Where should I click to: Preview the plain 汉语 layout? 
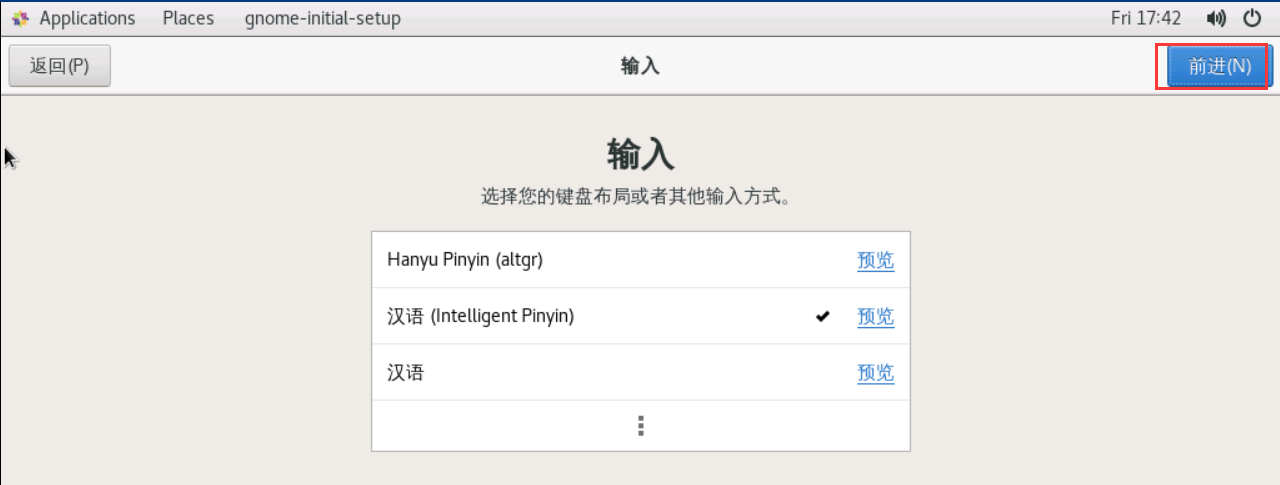(x=875, y=373)
